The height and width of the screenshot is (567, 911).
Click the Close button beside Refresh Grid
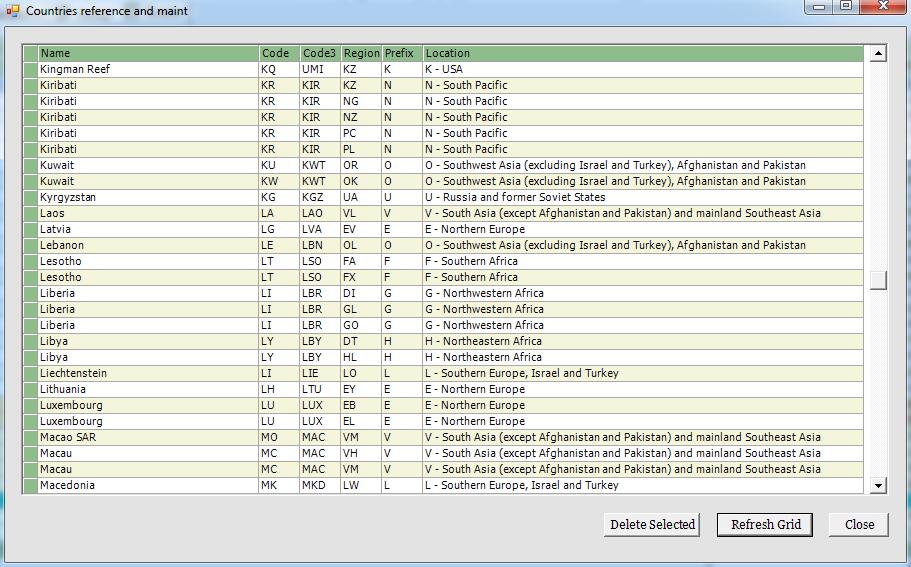click(x=859, y=525)
